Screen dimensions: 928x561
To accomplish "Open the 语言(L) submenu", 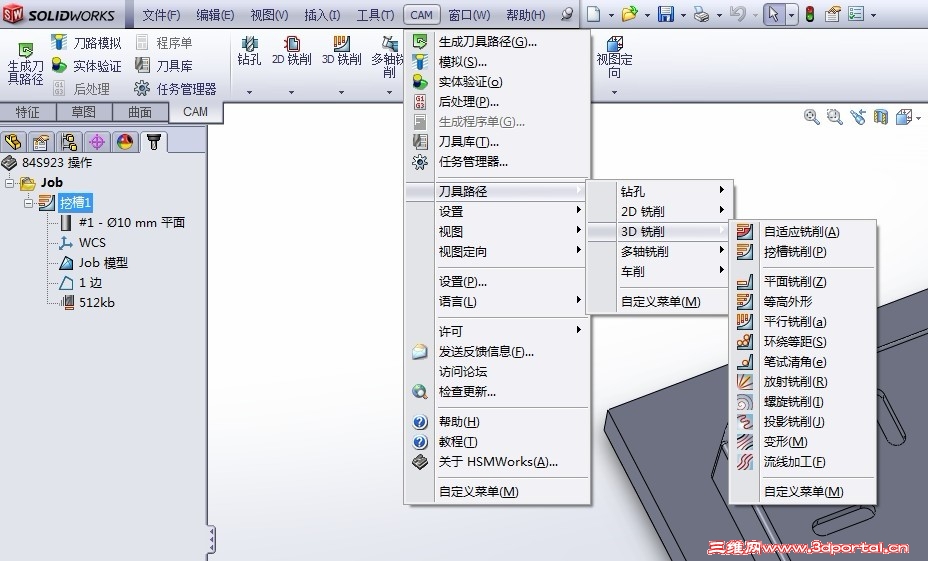I will click(x=497, y=301).
